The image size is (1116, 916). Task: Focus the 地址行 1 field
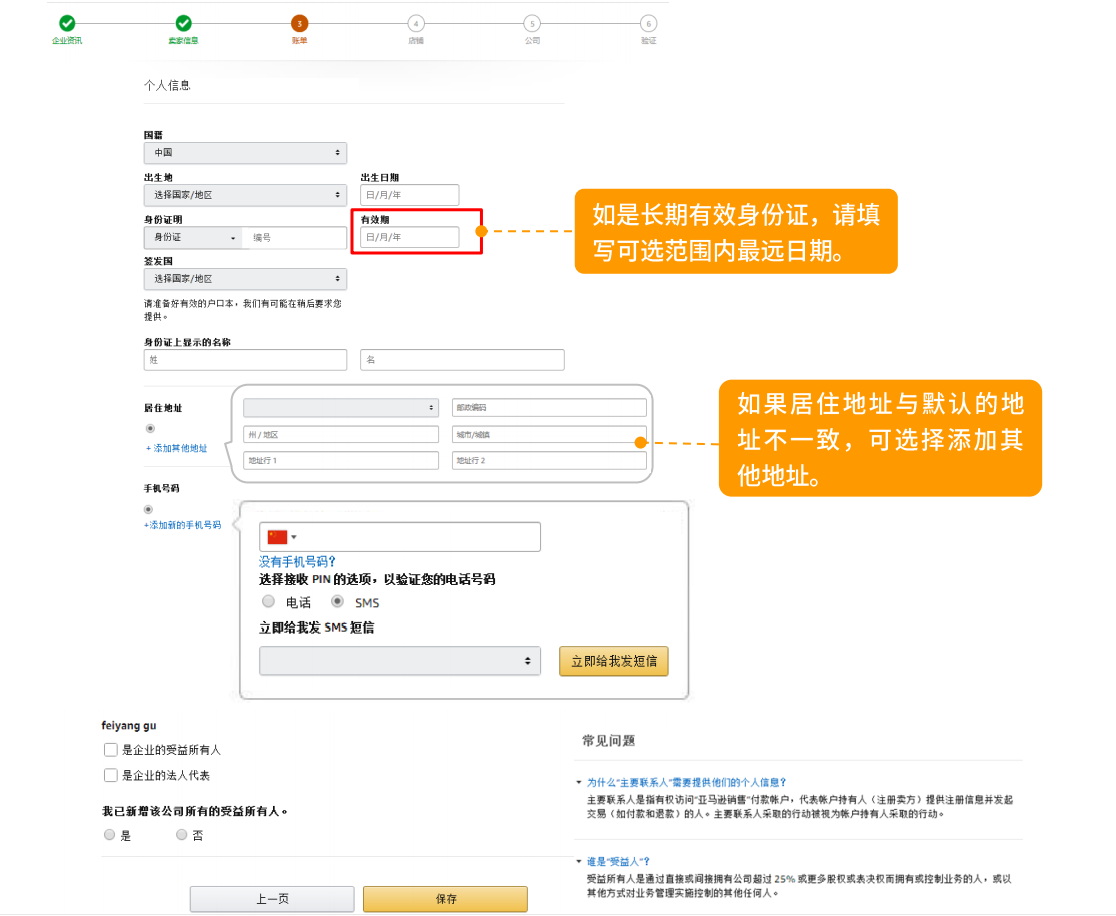(x=340, y=460)
